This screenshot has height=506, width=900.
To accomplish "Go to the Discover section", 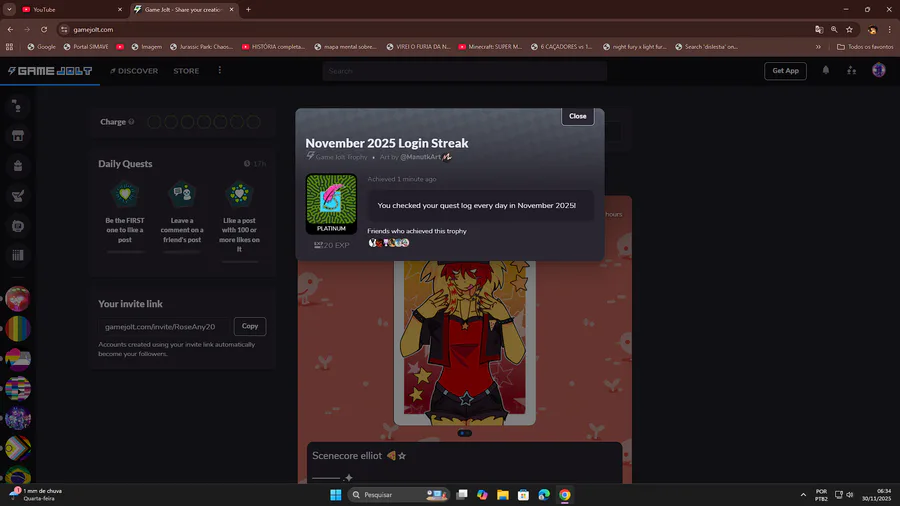I will click(x=134, y=71).
